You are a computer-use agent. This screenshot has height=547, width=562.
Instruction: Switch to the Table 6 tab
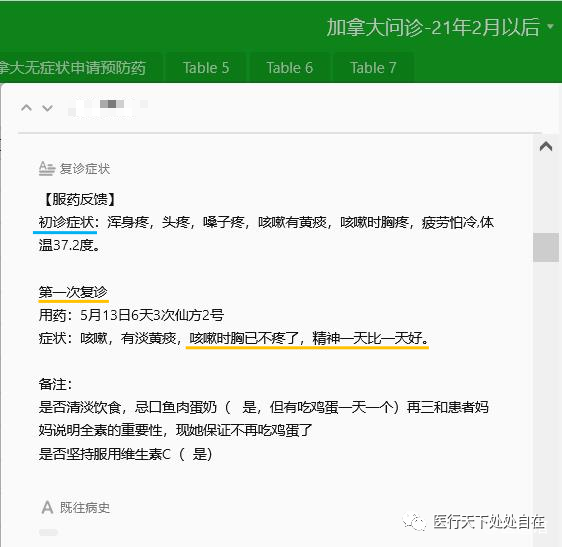tap(290, 68)
